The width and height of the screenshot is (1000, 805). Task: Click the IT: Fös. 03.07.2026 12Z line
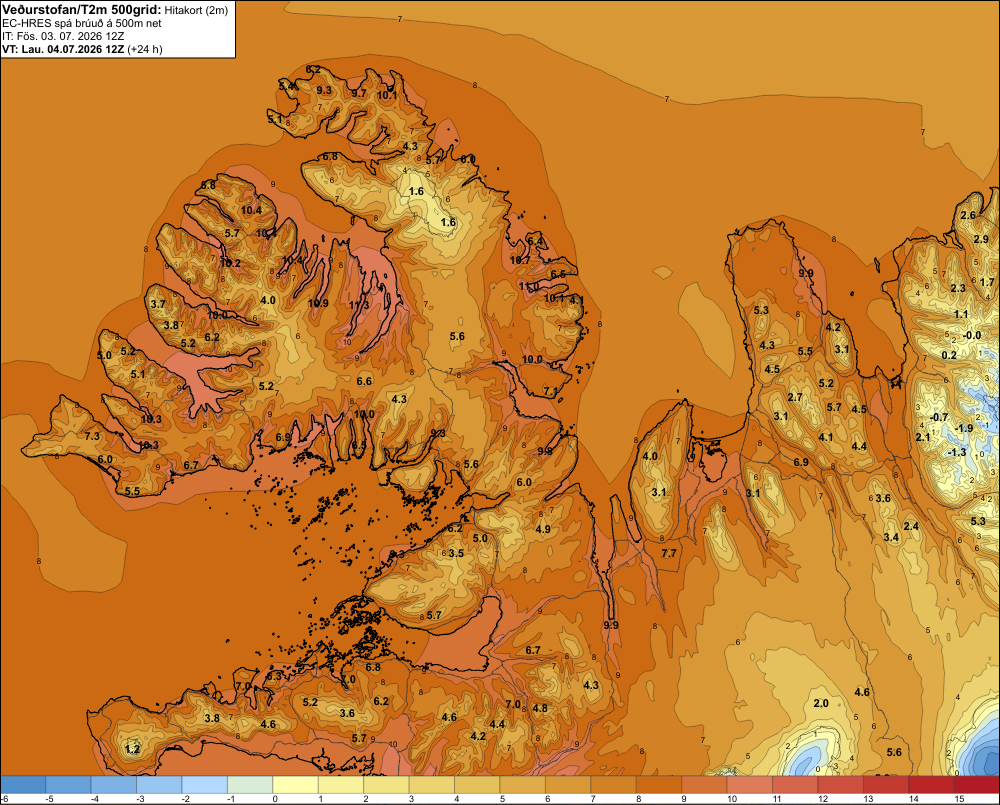coord(63,36)
